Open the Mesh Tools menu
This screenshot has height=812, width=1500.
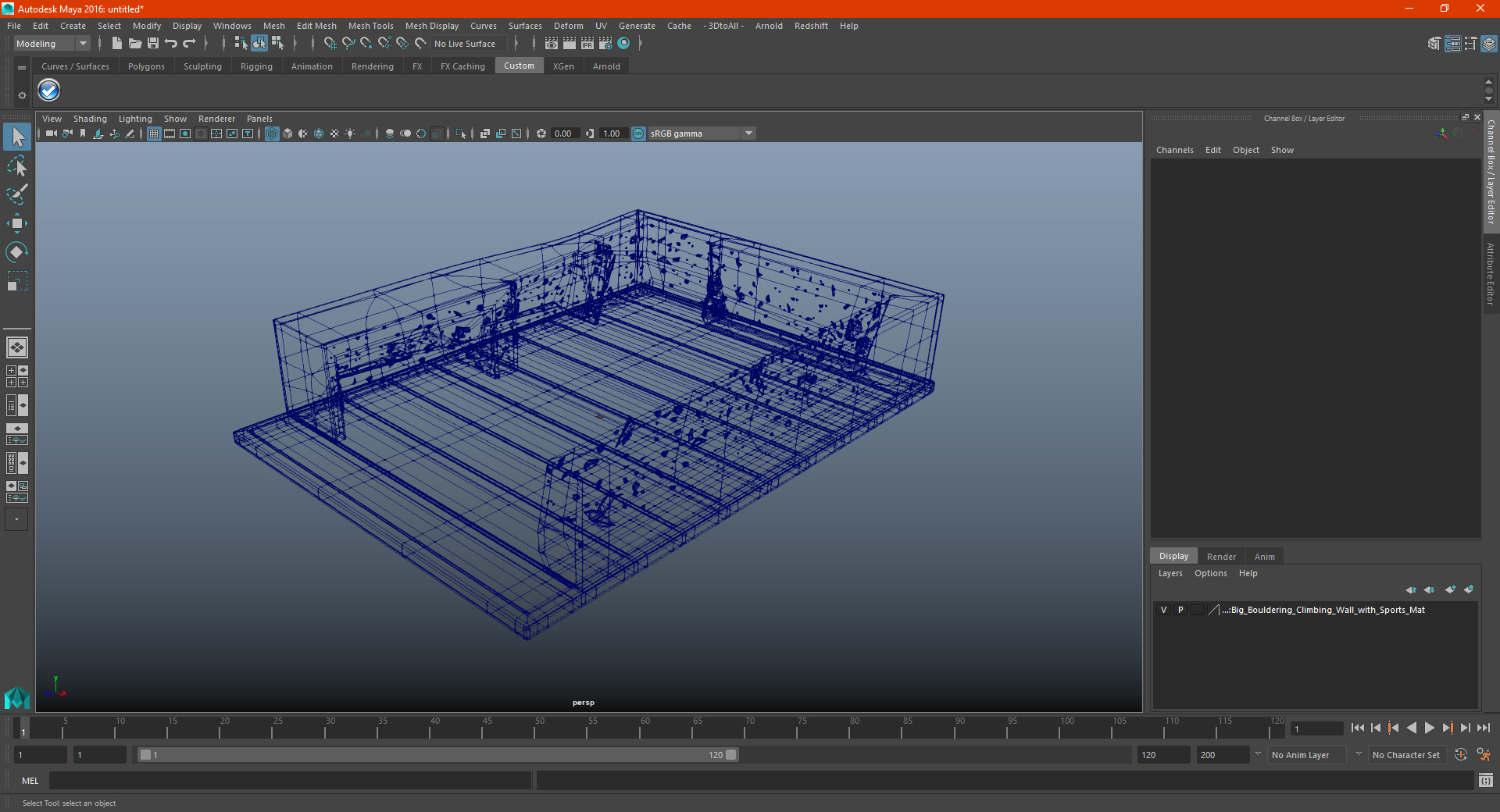pyautogui.click(x=370, y=26)
